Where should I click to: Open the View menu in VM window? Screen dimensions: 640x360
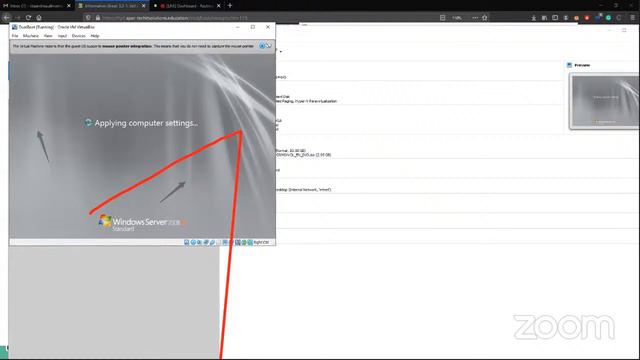48,36
